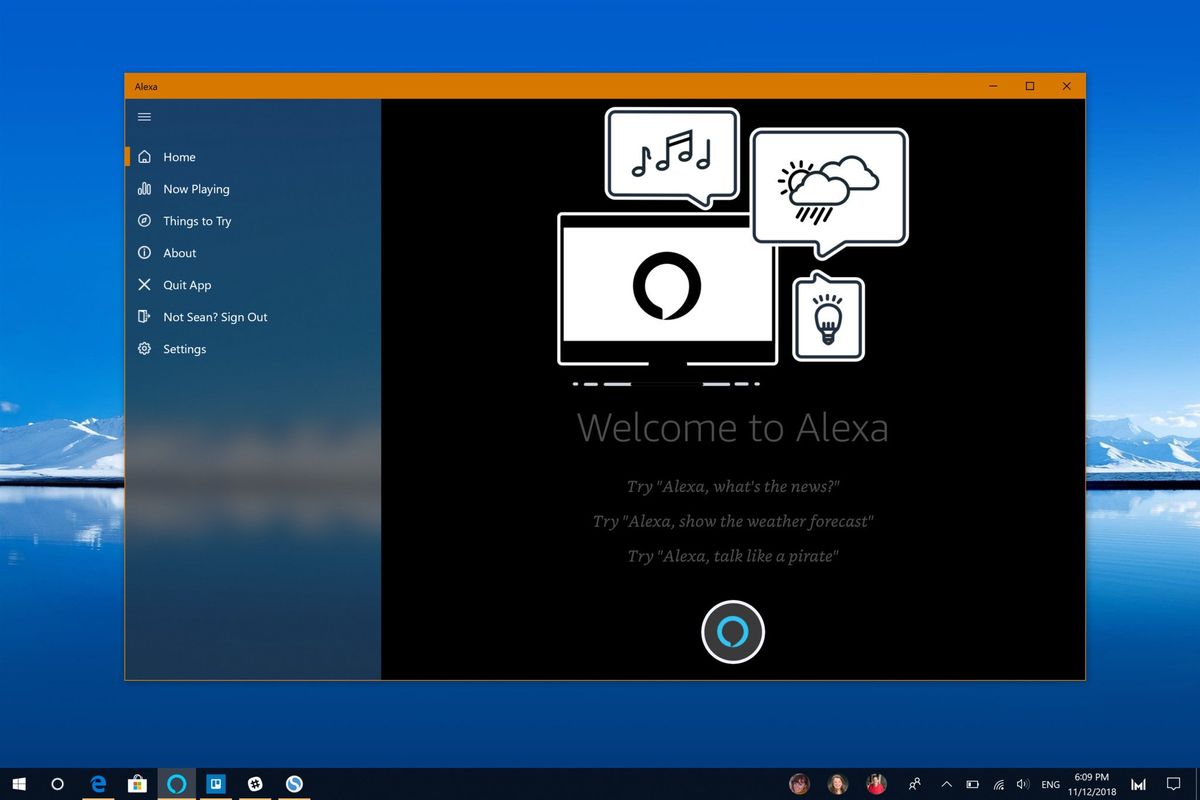Click the Quit App X icon
This screenshot has width=1200, height=800.
click(144, 285)
